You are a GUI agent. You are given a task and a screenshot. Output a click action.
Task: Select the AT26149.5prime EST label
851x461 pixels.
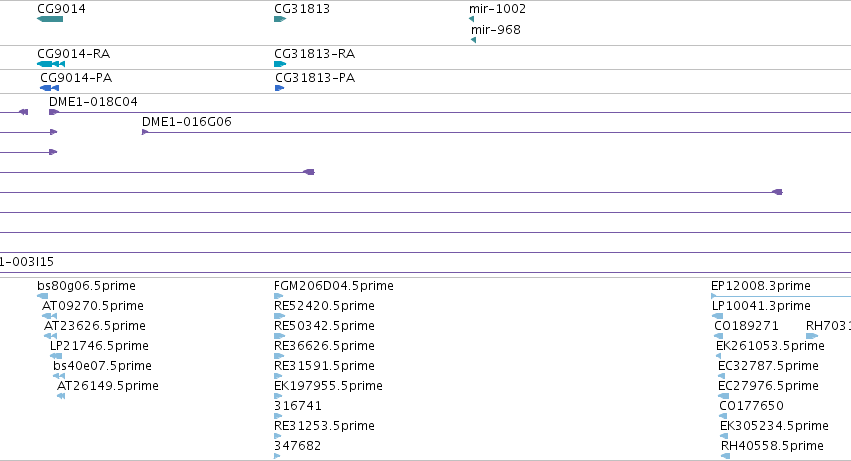107,386
